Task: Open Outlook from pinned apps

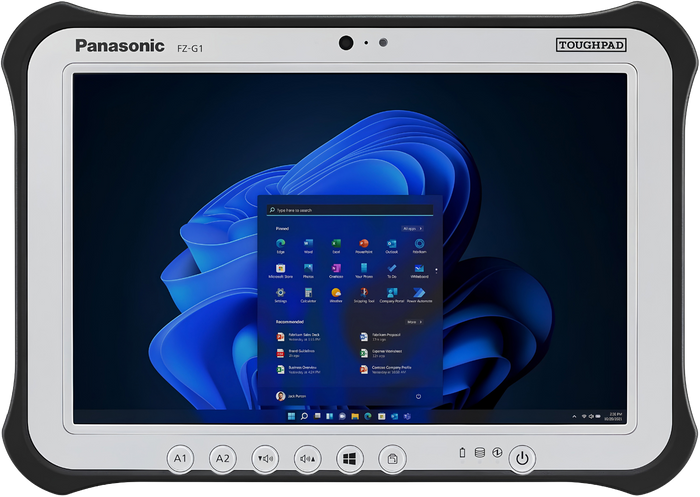Action: click(x=392, y=246)
